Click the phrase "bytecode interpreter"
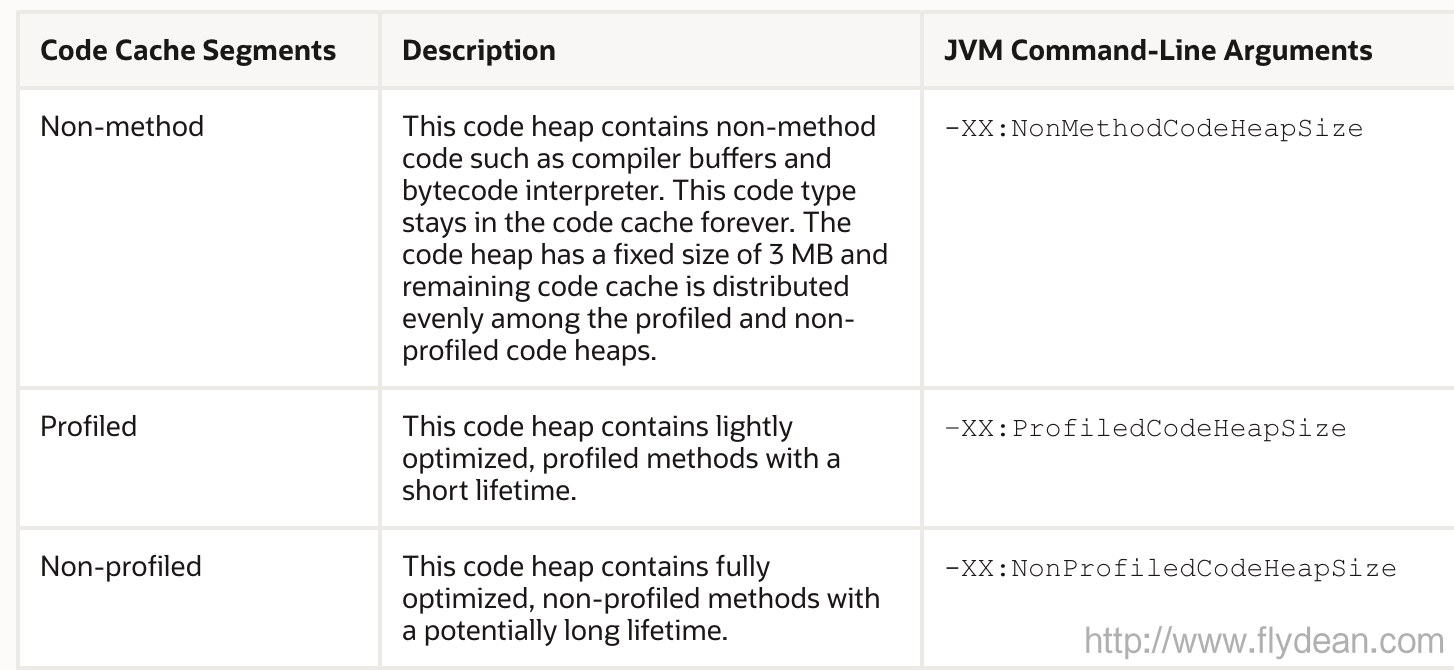The width and height of the screenshot is (1454, 670). point(536,190)
